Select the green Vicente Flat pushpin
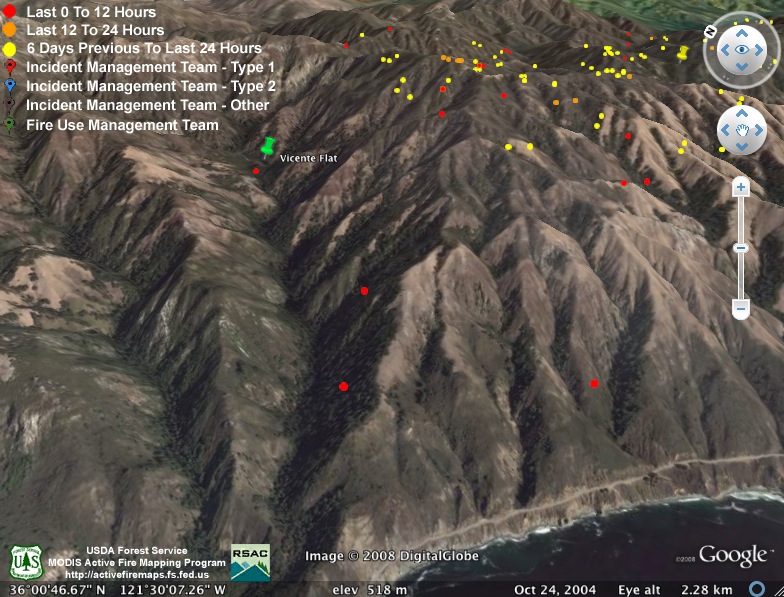 point(268,148)
